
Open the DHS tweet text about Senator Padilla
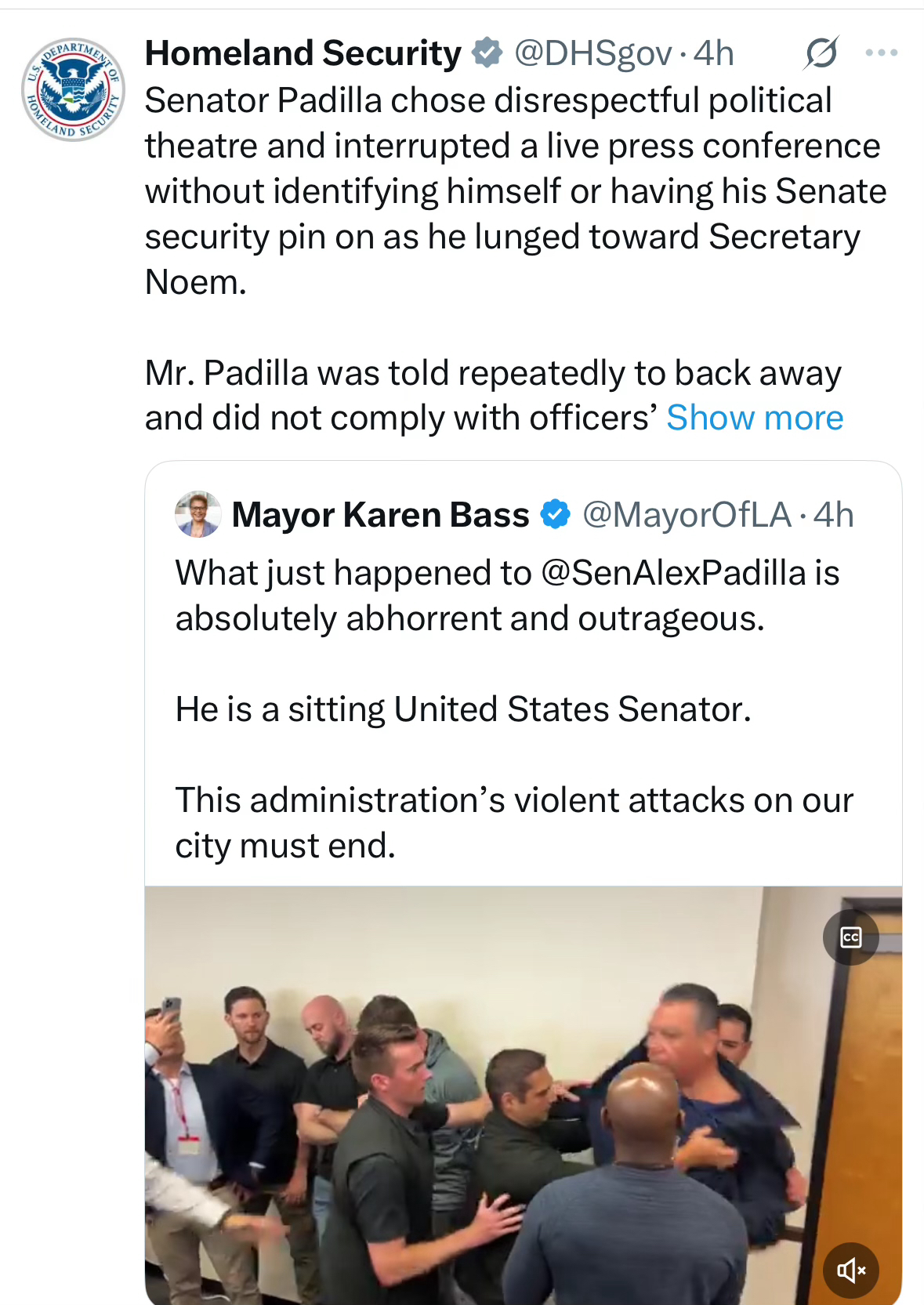(x=509, y=190)
